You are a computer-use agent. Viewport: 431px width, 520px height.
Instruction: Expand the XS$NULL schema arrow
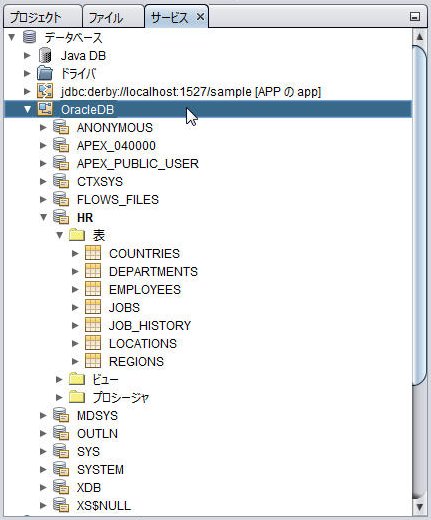44,505
